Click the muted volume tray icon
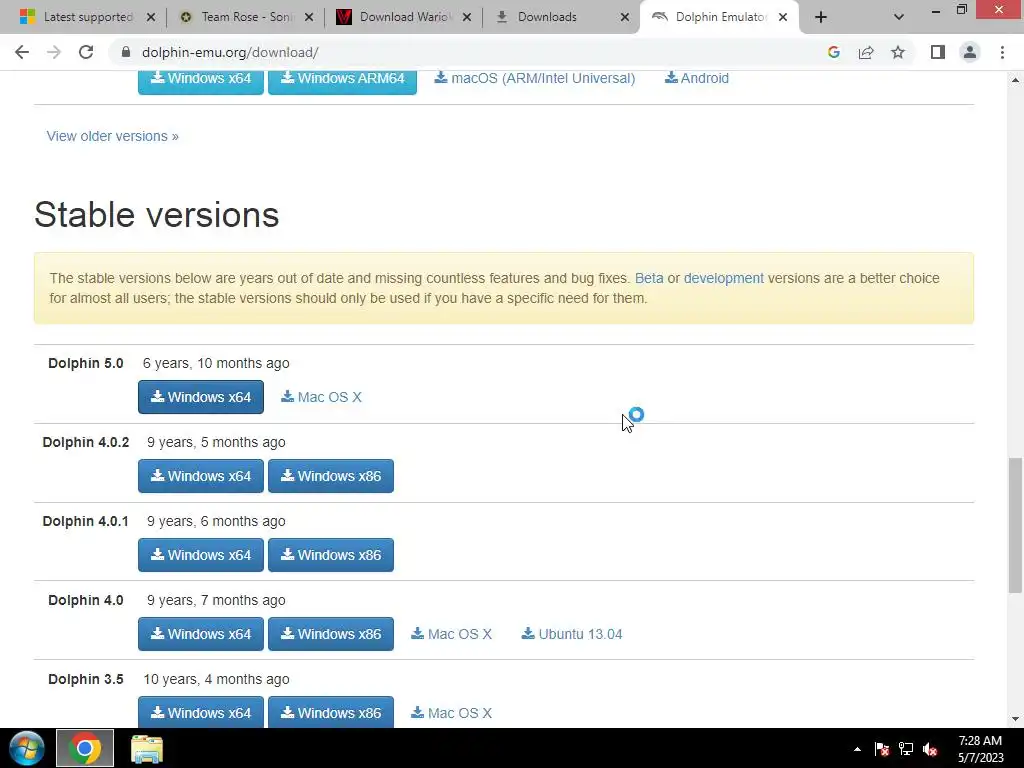The height and width of the screenshot is (768, 1024). pyautogui.click(x=931, y=749)
